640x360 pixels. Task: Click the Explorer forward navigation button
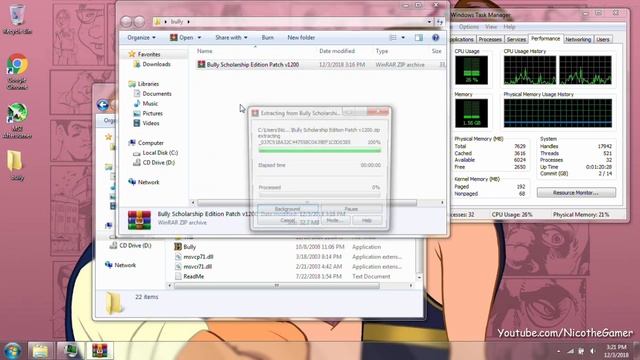click(x=139, y=22)
